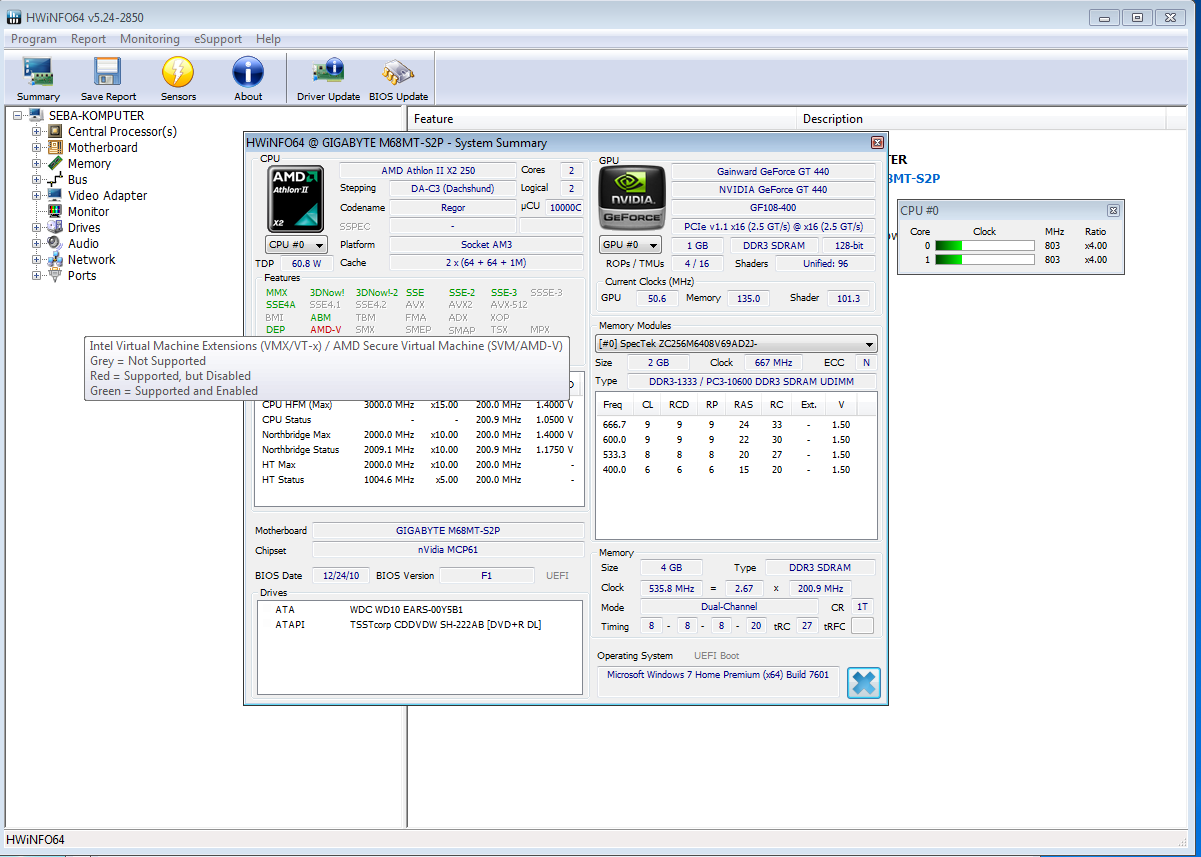This screenshot has height=857, width=1201.
Task: Open the CPU #0 selector dropdown
Action: point(297,245)
